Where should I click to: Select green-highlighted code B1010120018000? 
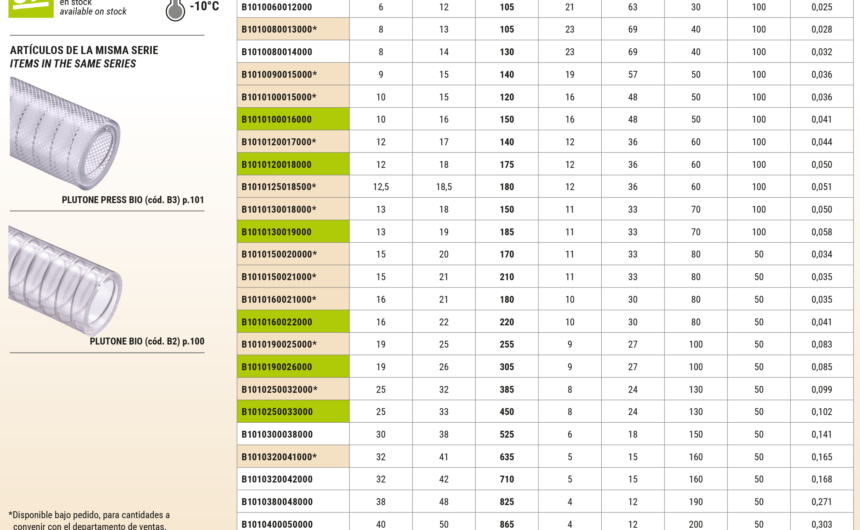276,164
